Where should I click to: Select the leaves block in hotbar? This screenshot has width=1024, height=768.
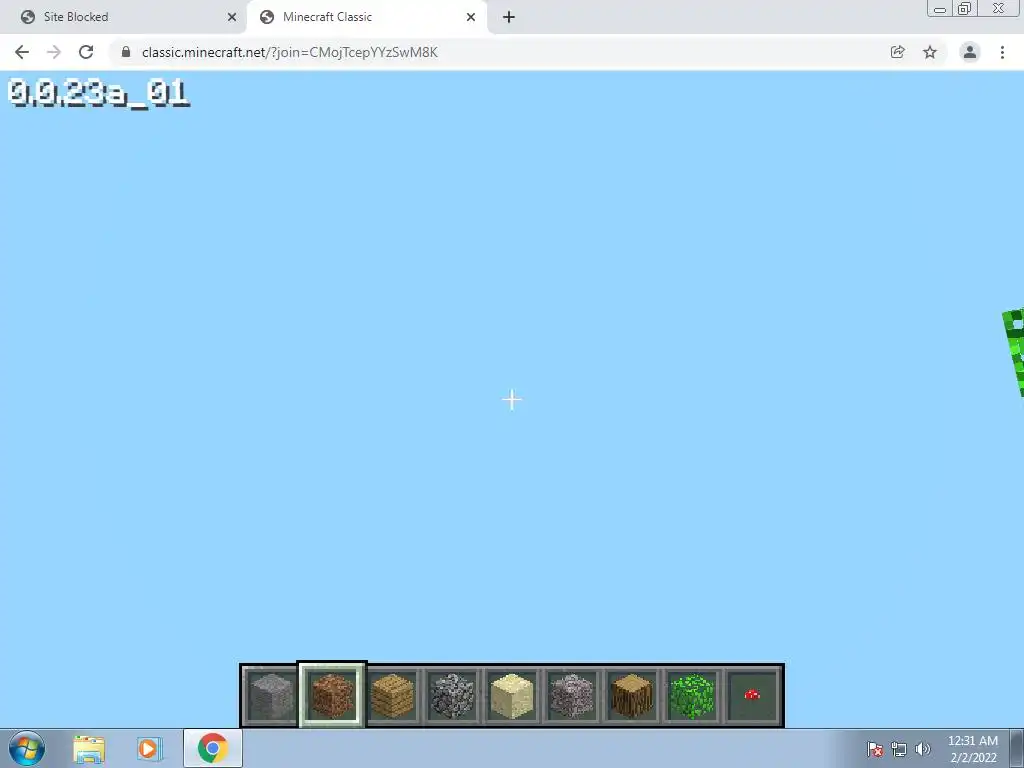coord(692,696)
